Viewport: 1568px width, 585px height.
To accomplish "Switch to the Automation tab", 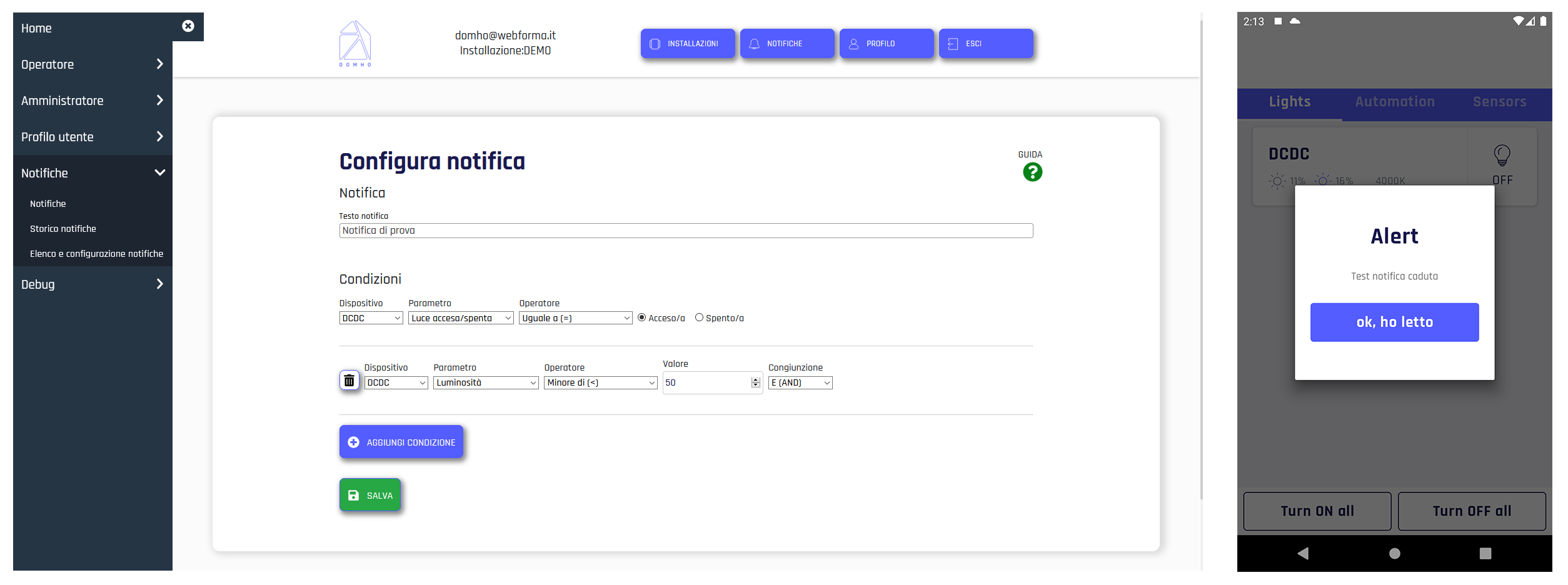I will click(1395, 102).
